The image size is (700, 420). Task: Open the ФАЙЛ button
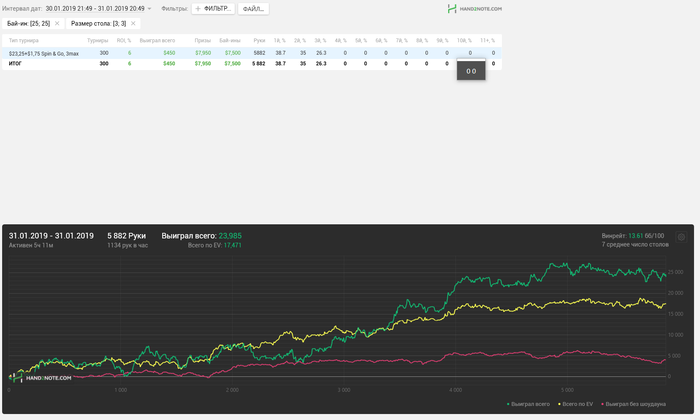click(253, 8)
